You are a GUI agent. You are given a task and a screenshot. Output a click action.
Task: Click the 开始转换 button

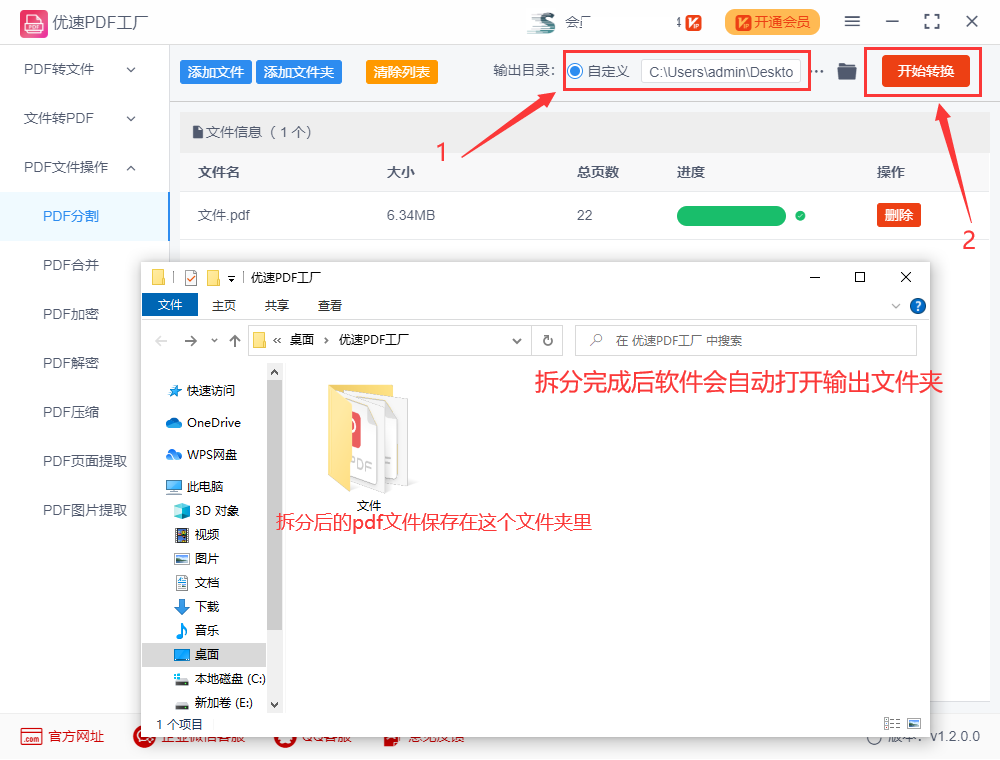[925, 71]
